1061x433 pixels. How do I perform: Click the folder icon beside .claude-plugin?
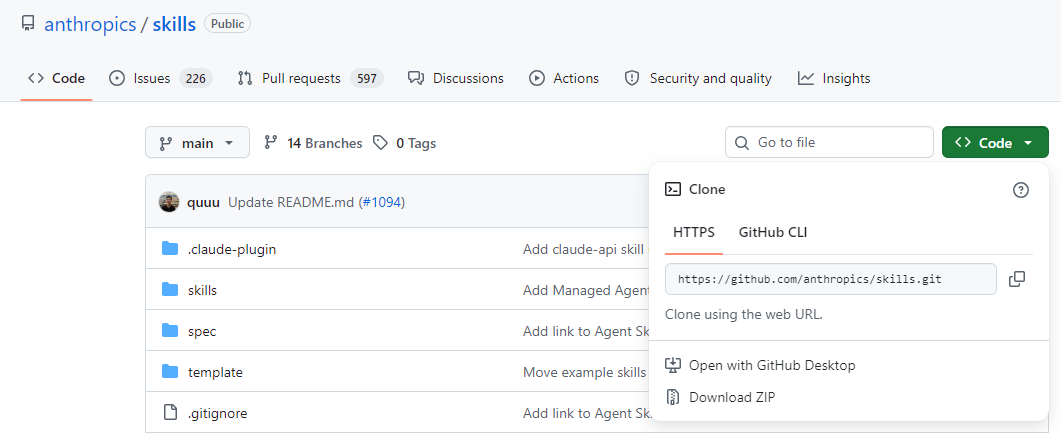click(170, 249)
